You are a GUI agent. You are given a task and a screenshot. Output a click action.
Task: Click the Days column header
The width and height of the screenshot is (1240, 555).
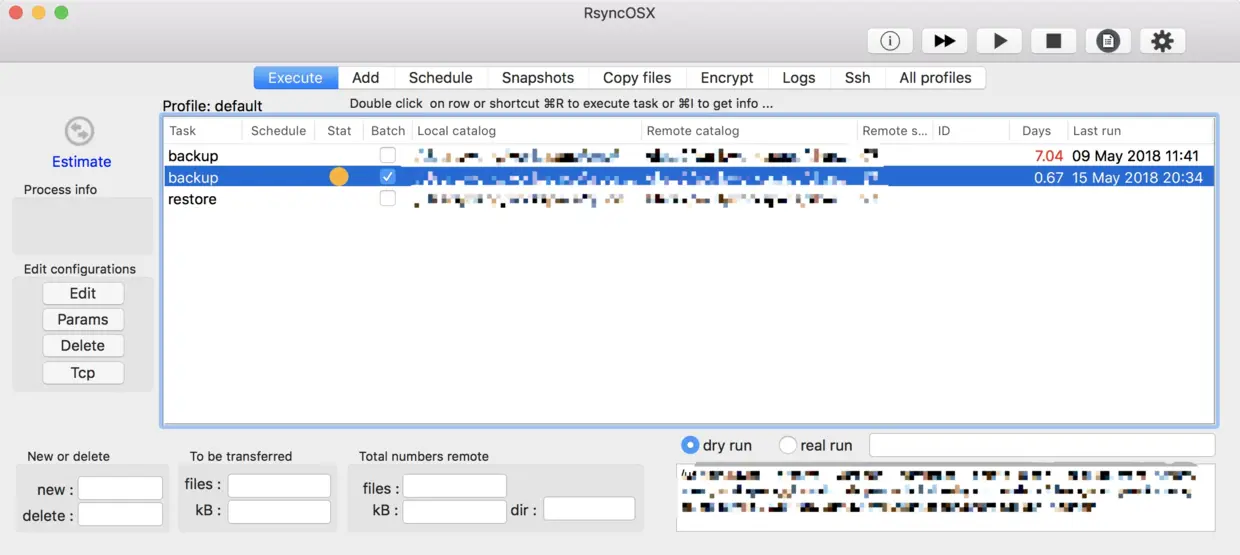1037,131
